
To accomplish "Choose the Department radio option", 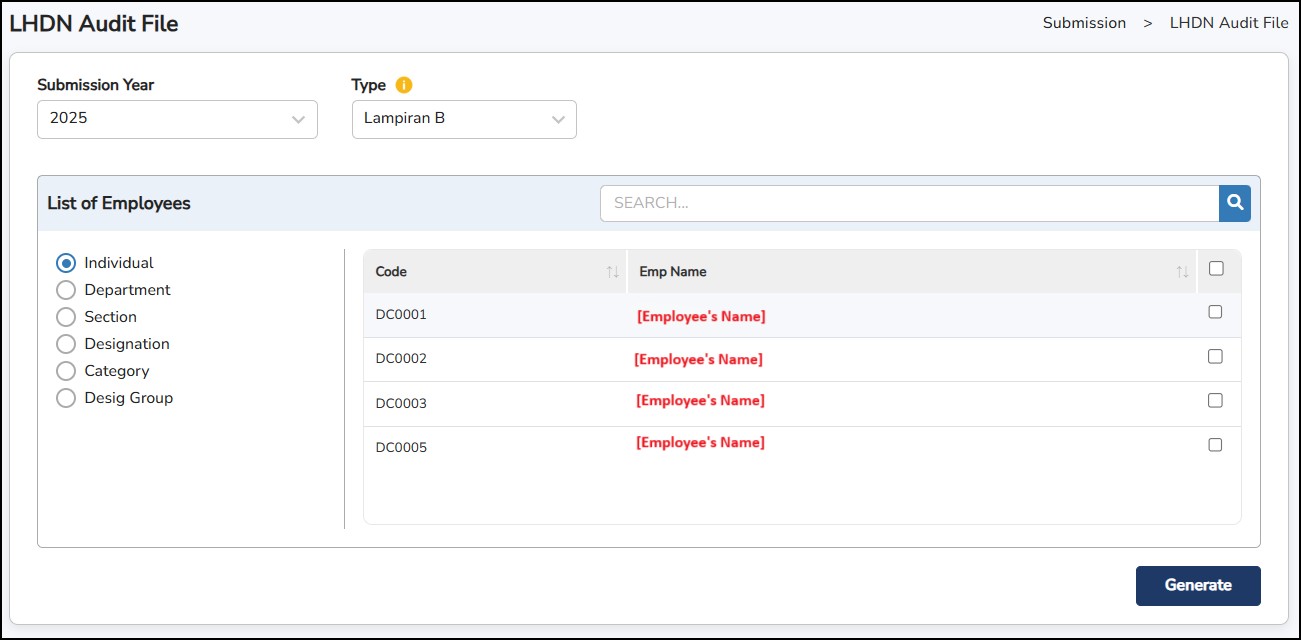I will tap(66, 290).
